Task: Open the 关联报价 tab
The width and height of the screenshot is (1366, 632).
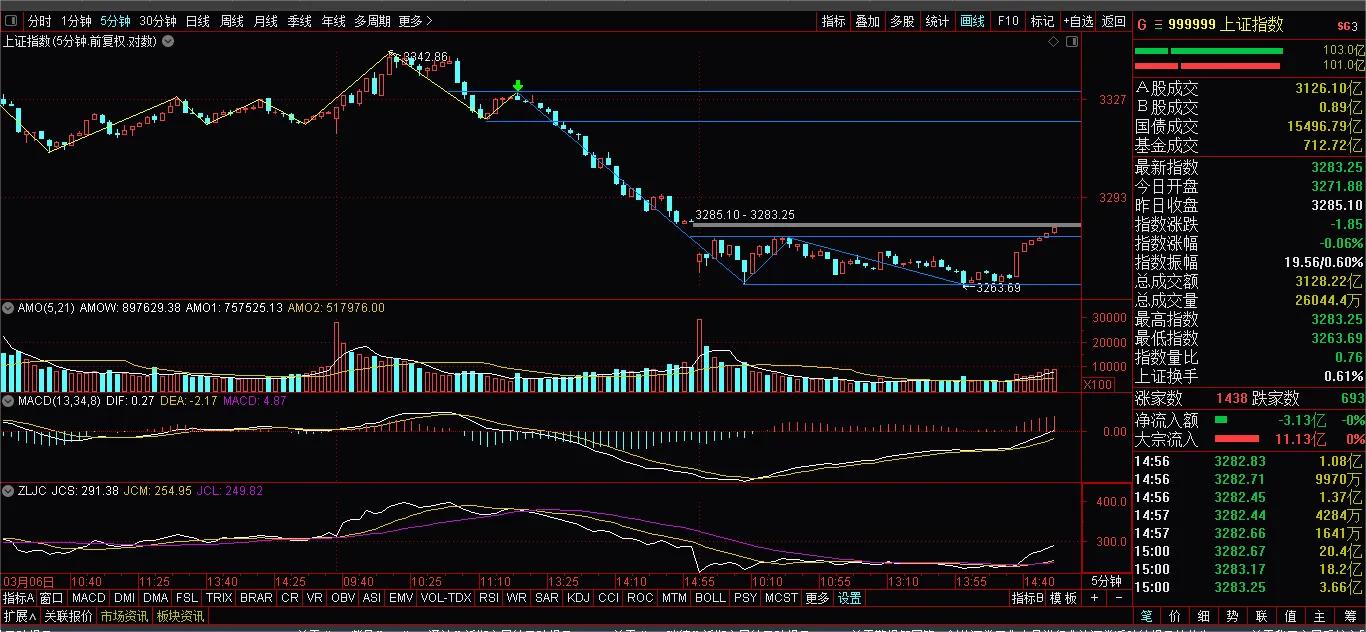Action: click(68, 616)
